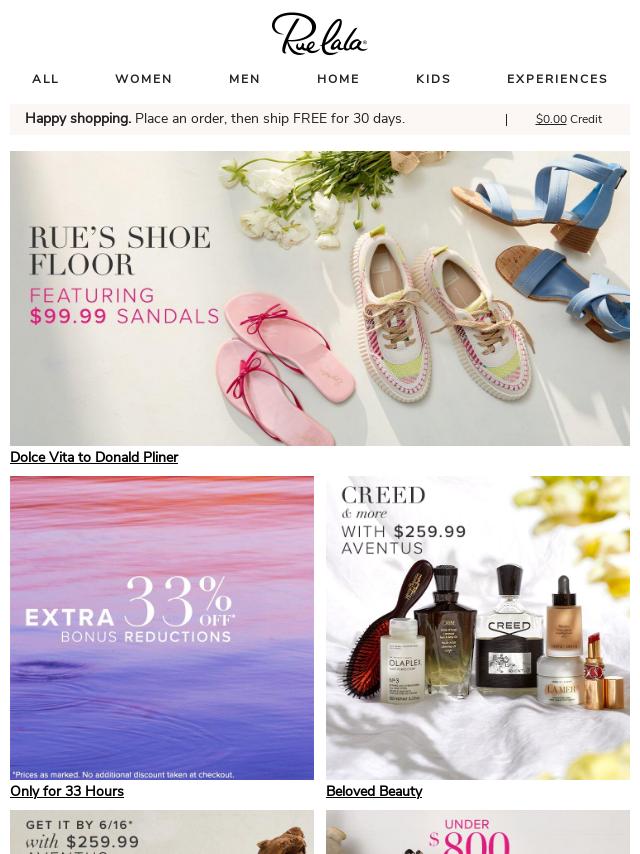This screenshot has width=640, height=854.
Task: Select the MEN navigation item
Action: tap(245, 79)
